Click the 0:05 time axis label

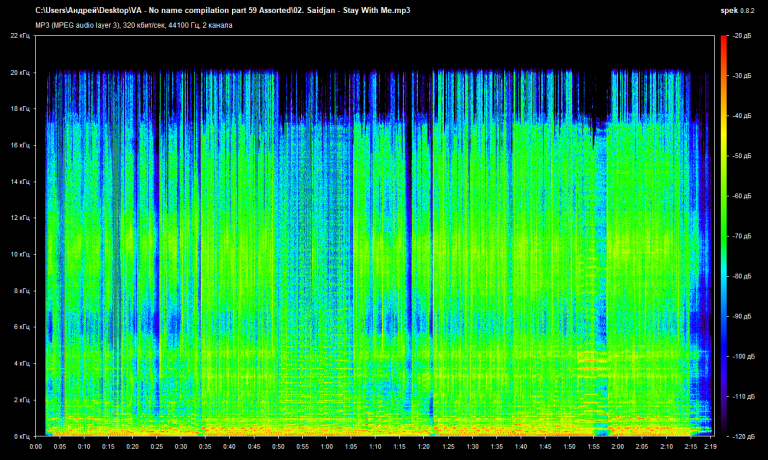[x=60, y=447]
